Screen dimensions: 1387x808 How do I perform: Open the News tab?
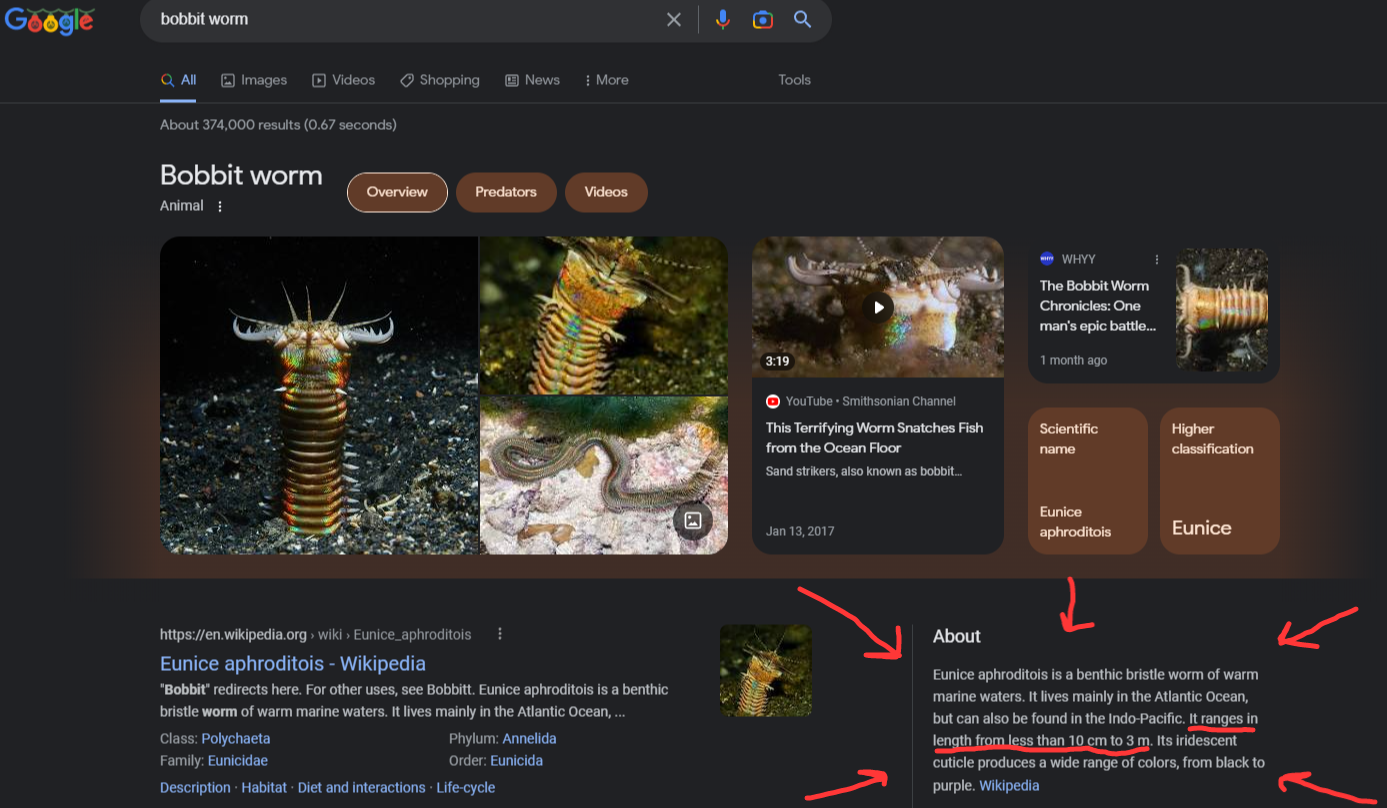(x=532, y=80)
